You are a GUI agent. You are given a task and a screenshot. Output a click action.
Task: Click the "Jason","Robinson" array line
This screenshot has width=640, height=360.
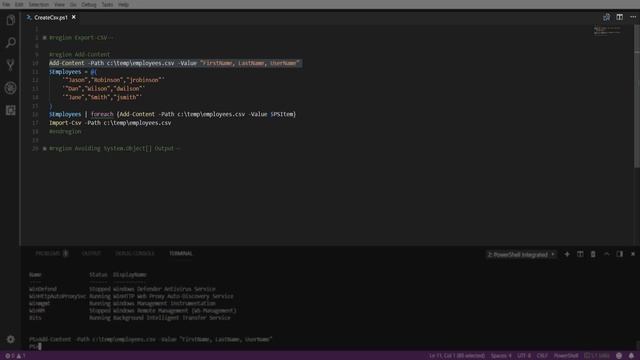coord(113,80)
